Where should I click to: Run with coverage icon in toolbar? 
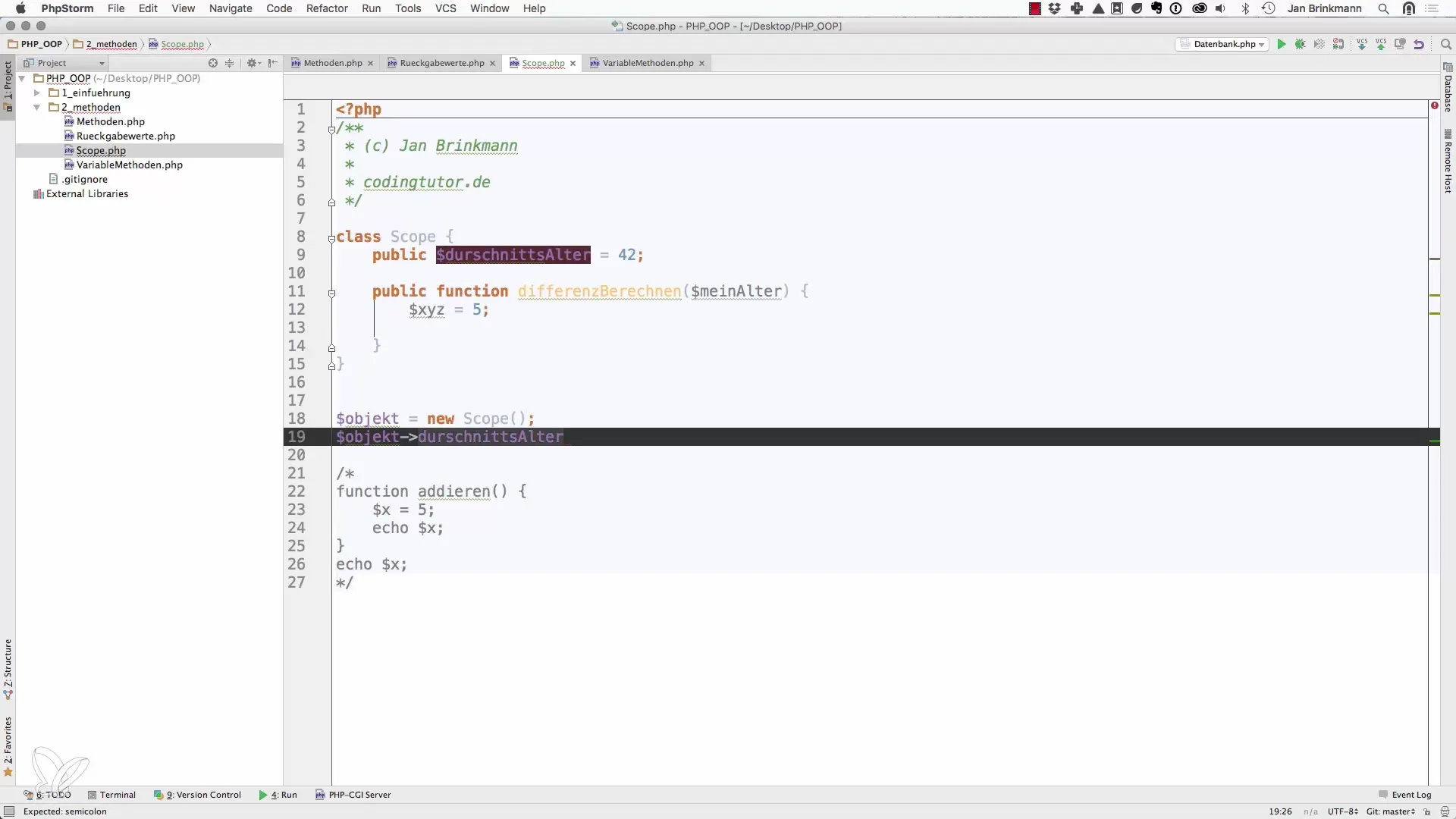click(1319, 44)
